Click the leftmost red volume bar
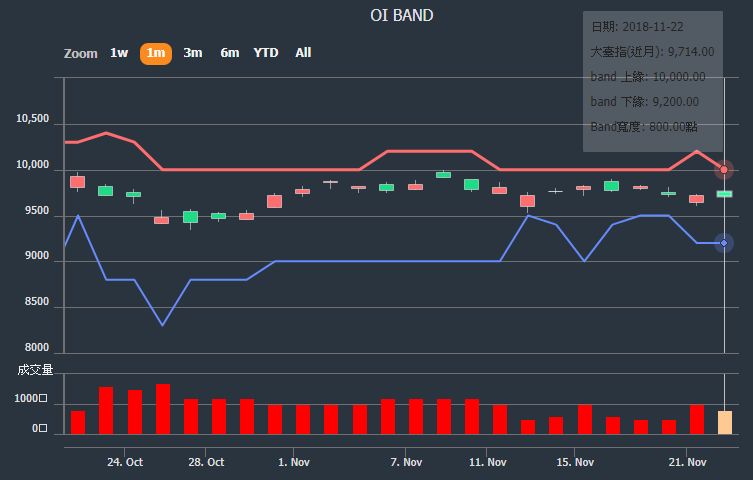This screenshot has height=480, width=753. 78,423
